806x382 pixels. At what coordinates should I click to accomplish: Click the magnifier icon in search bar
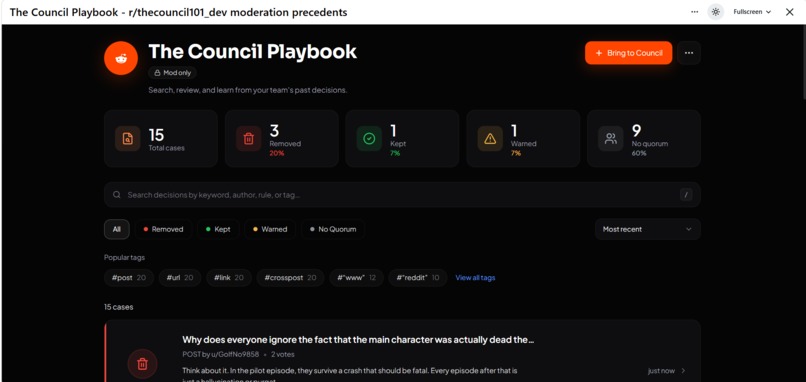[117, 195]
